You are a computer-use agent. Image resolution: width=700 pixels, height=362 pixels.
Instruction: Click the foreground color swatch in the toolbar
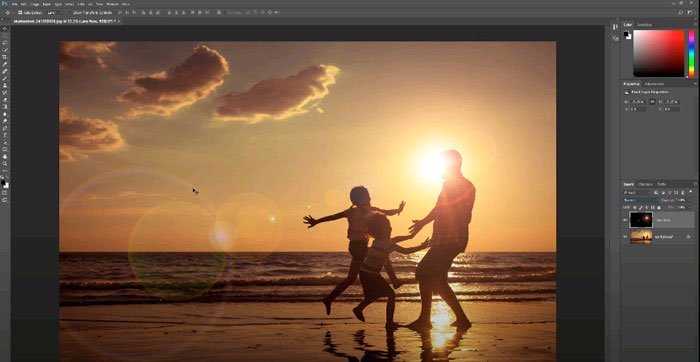pos(3,183)
